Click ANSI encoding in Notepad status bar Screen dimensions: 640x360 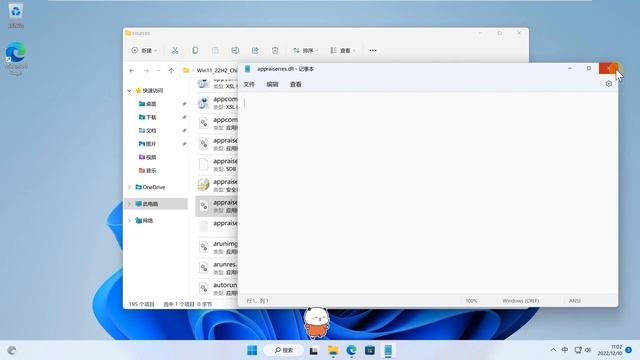click(575, 301)
